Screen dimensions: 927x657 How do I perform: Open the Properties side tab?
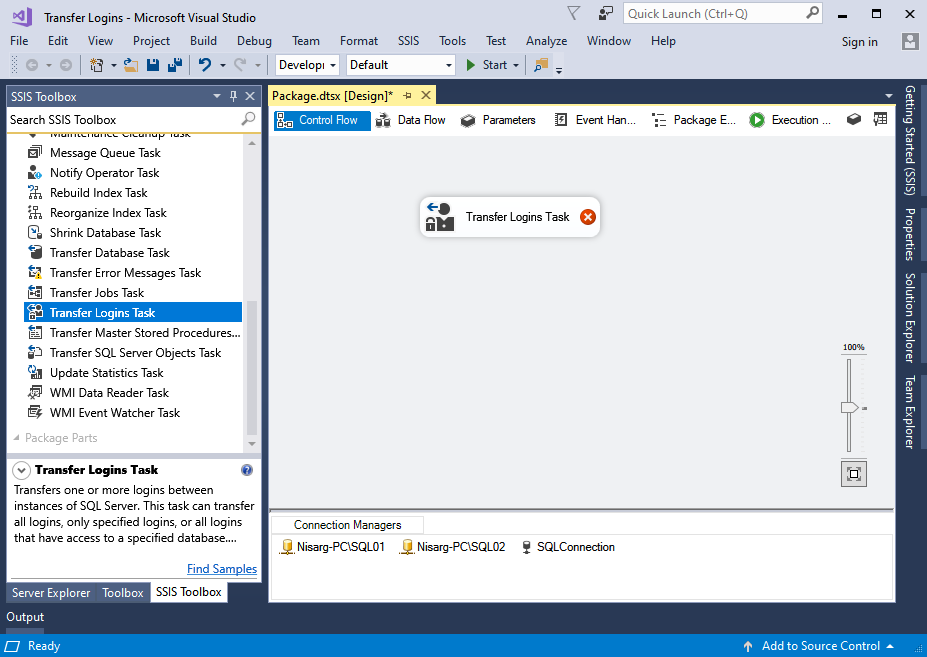coord(910,234)
